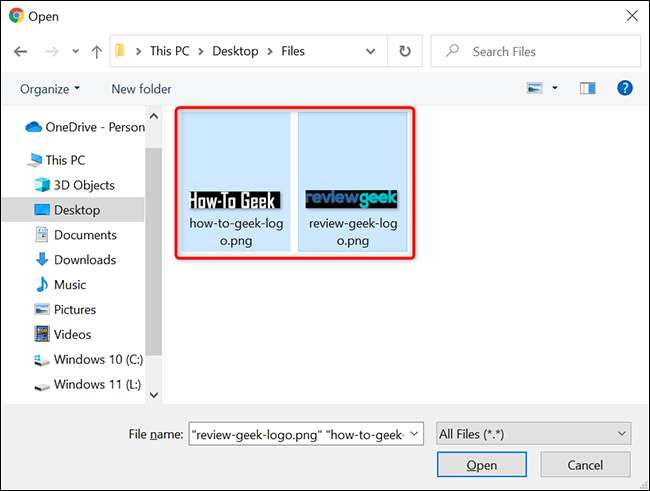Click the This PC computer icon
Viewport: 650px width, 491px height.
(x=34, y=160)
